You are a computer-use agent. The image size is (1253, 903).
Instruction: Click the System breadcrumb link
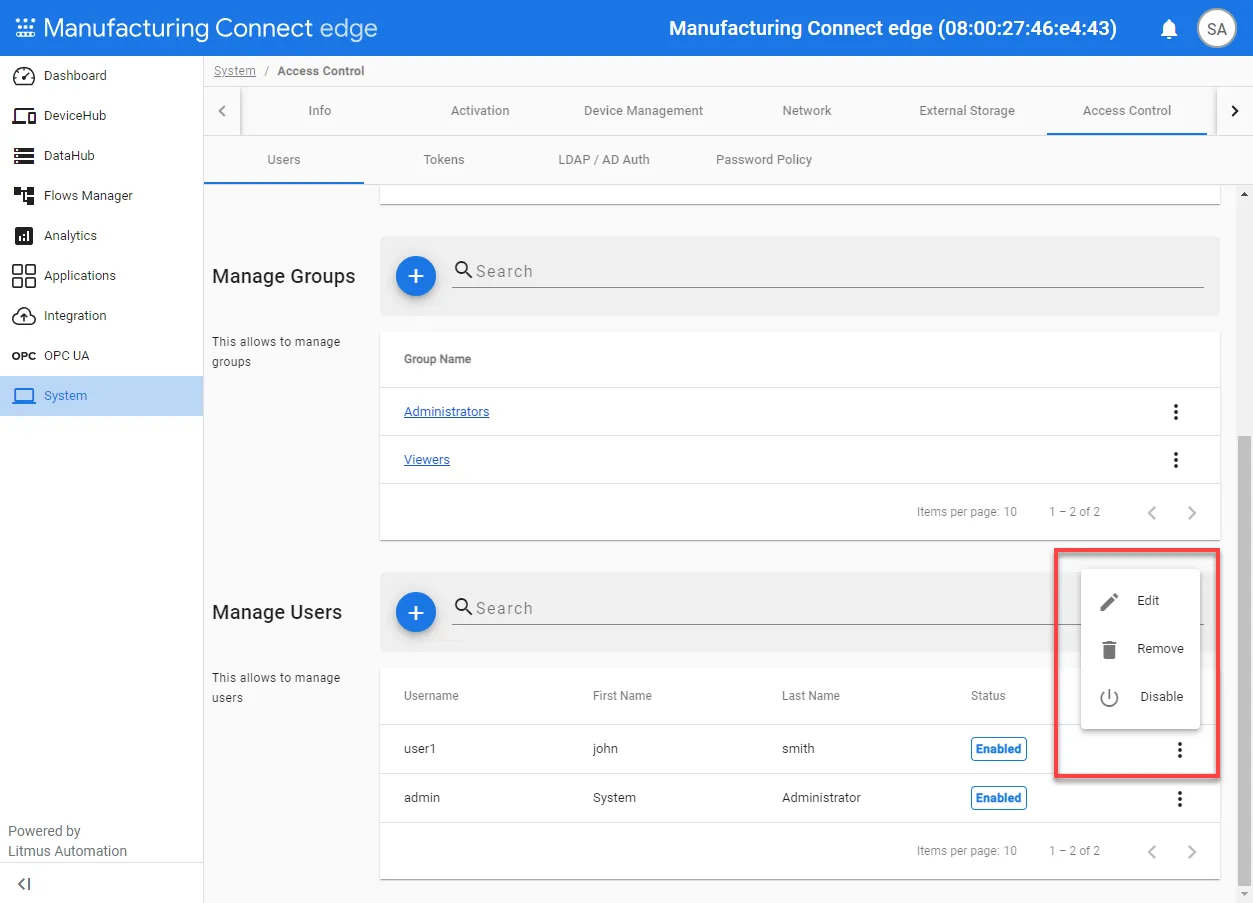tap(235, 71)
